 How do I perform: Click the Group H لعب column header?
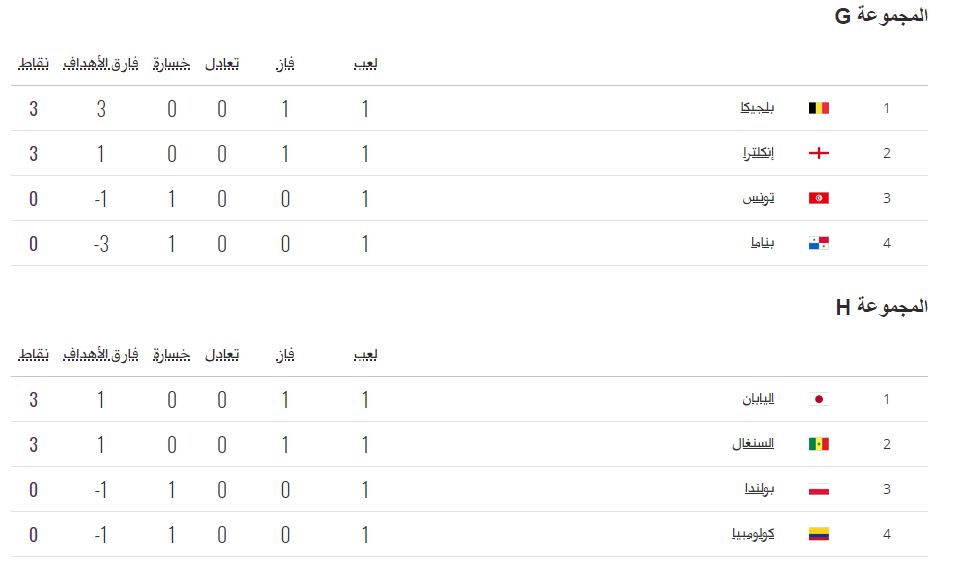coord(365,355)
